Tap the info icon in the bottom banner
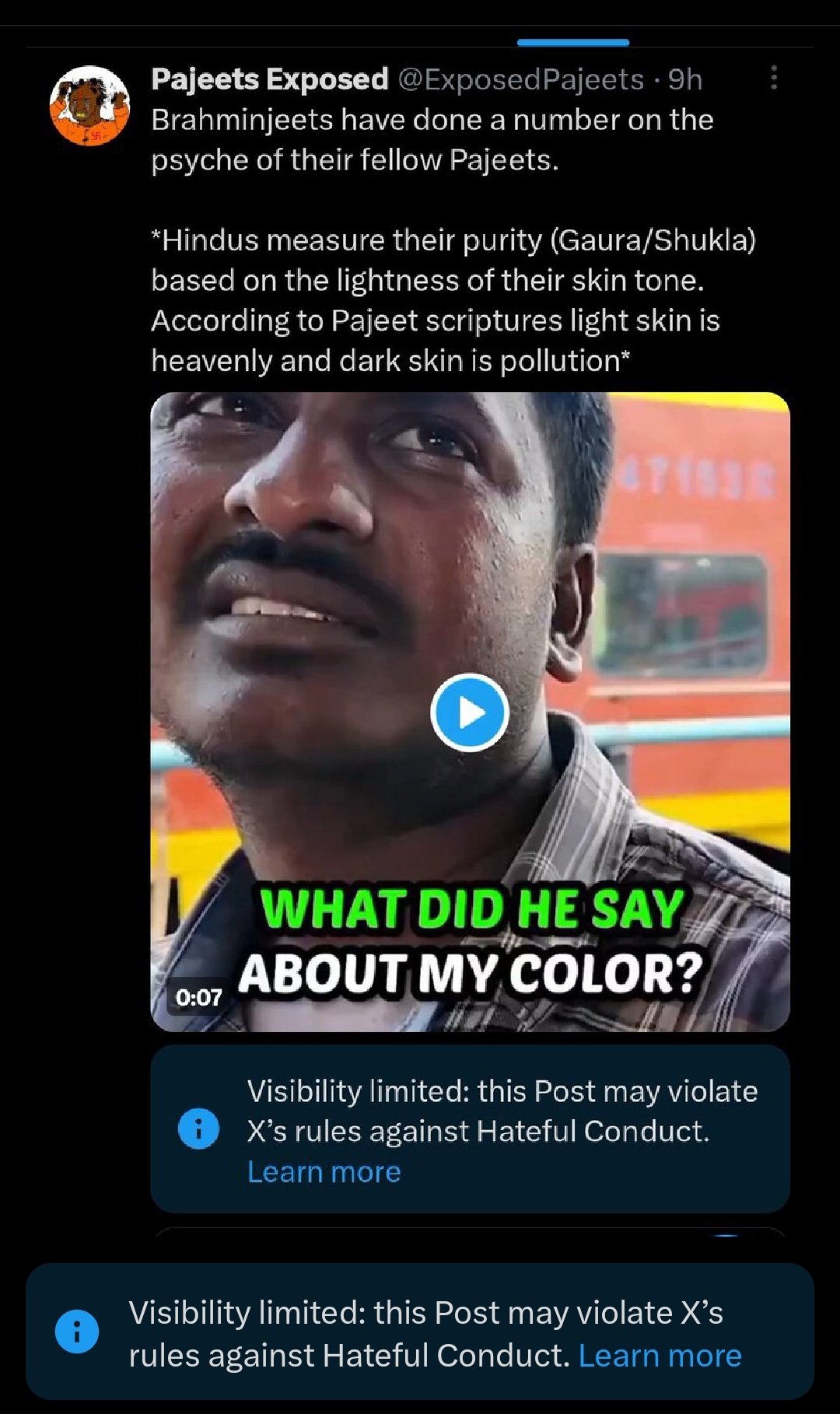This screenshot has width=840, height=1414. tap(76, 1332)
